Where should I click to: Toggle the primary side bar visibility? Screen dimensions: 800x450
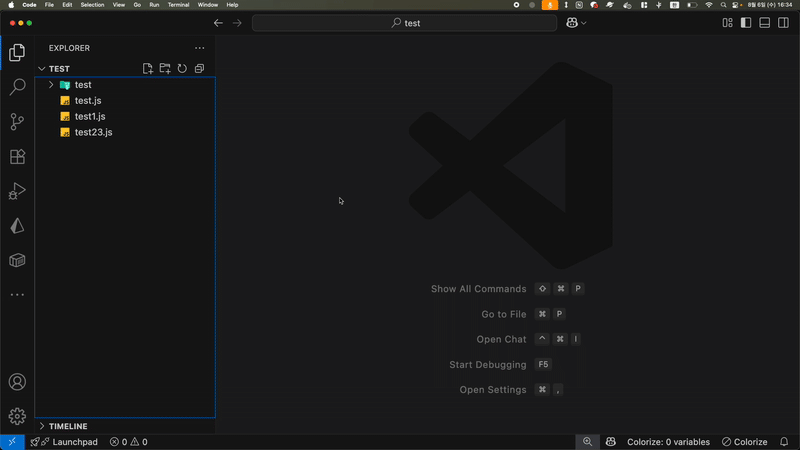tap(746, 23)
